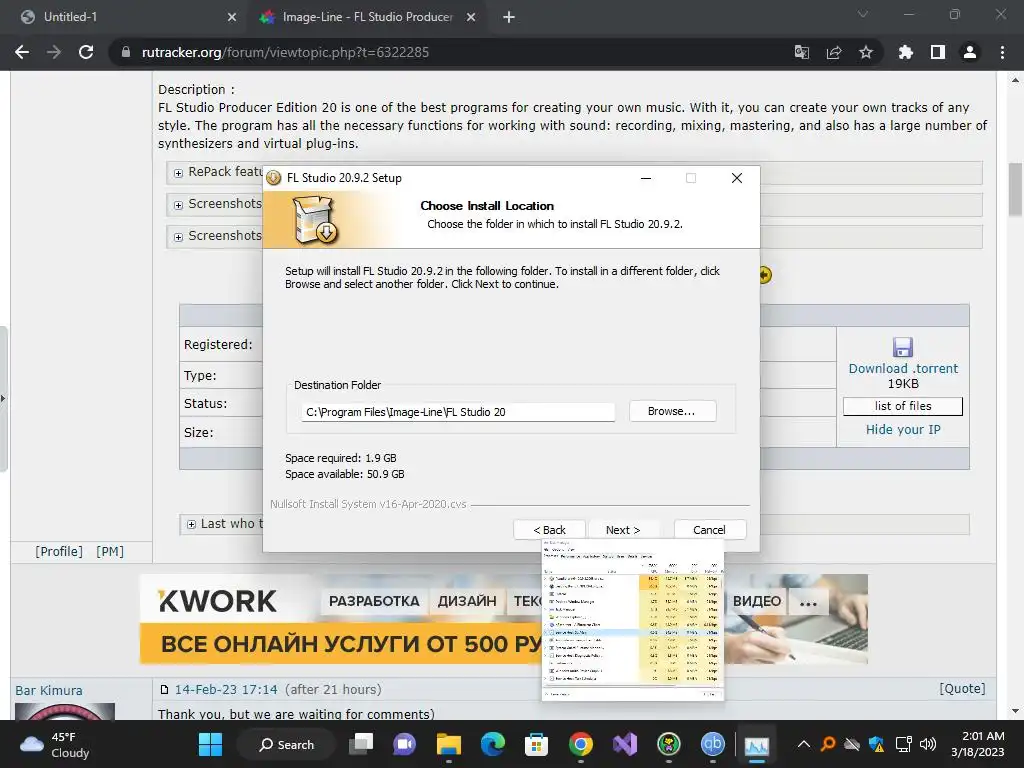Expand the first Screenshots spoiler
This screenshot has height=768, width=1024.
(178, 205)
